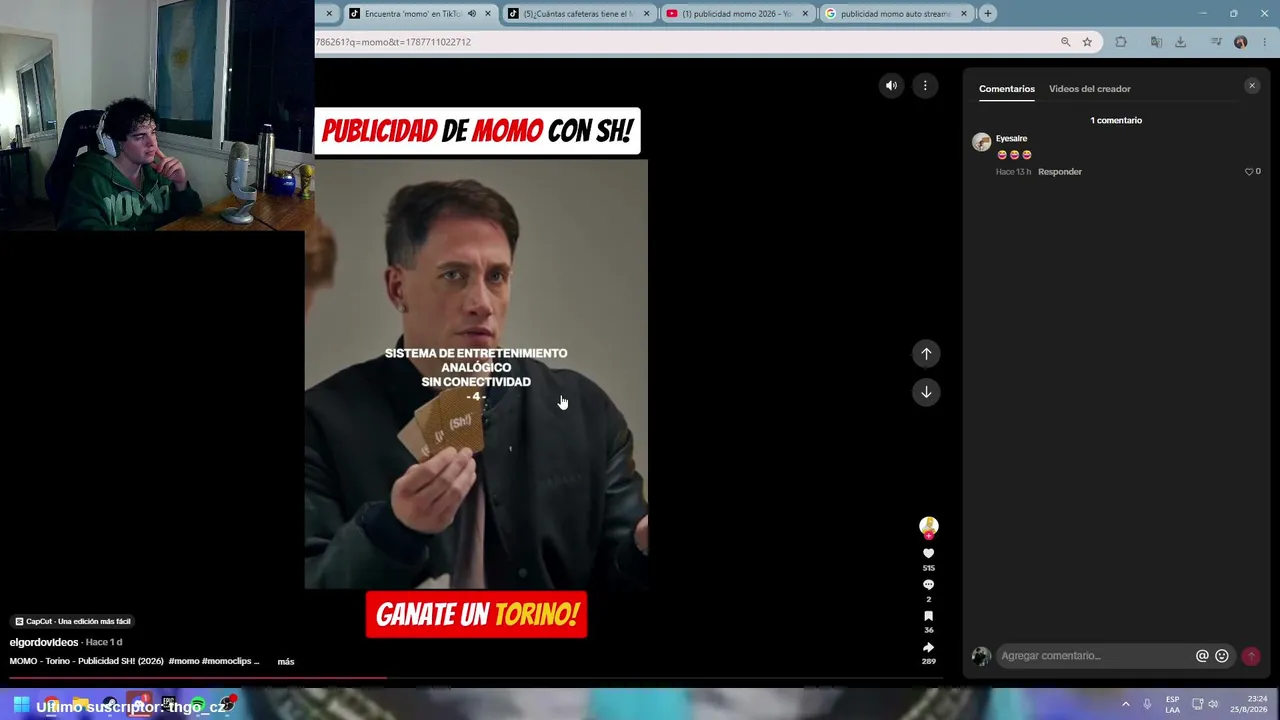Mute the TikTok video sound
Image resolution: width=1280 pixels, height=720 pixels.
point(891,86)
